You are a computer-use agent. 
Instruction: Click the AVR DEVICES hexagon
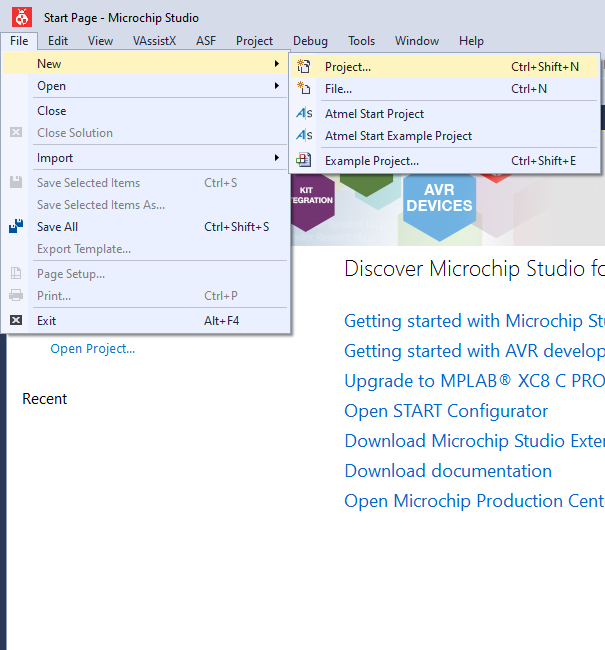pyautogui.click(x=440, y=206)
